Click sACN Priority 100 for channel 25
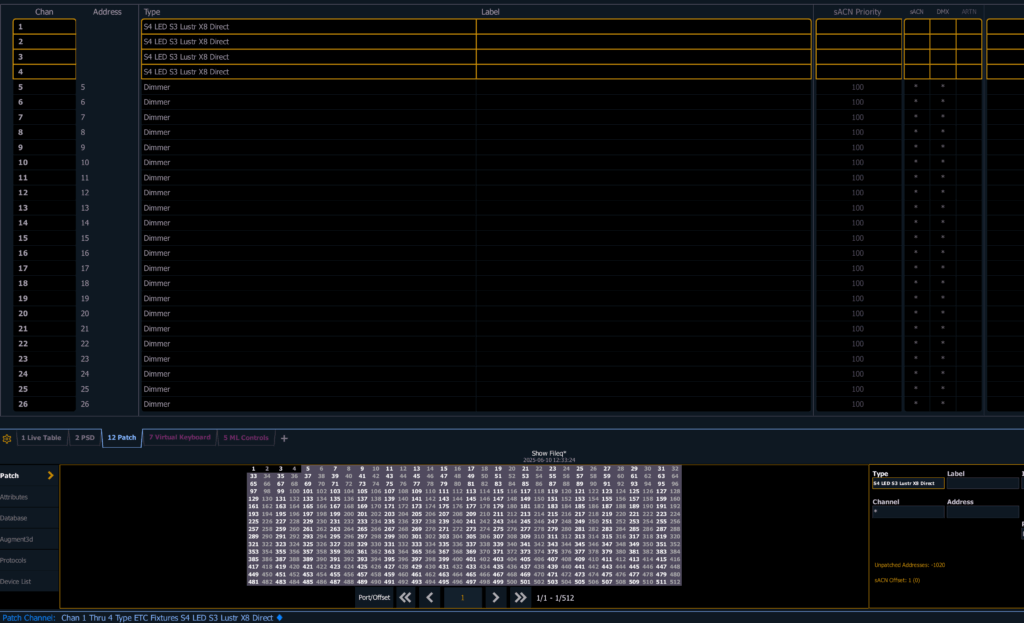Screen dimensions: 1024x623 tap(858, 389)
